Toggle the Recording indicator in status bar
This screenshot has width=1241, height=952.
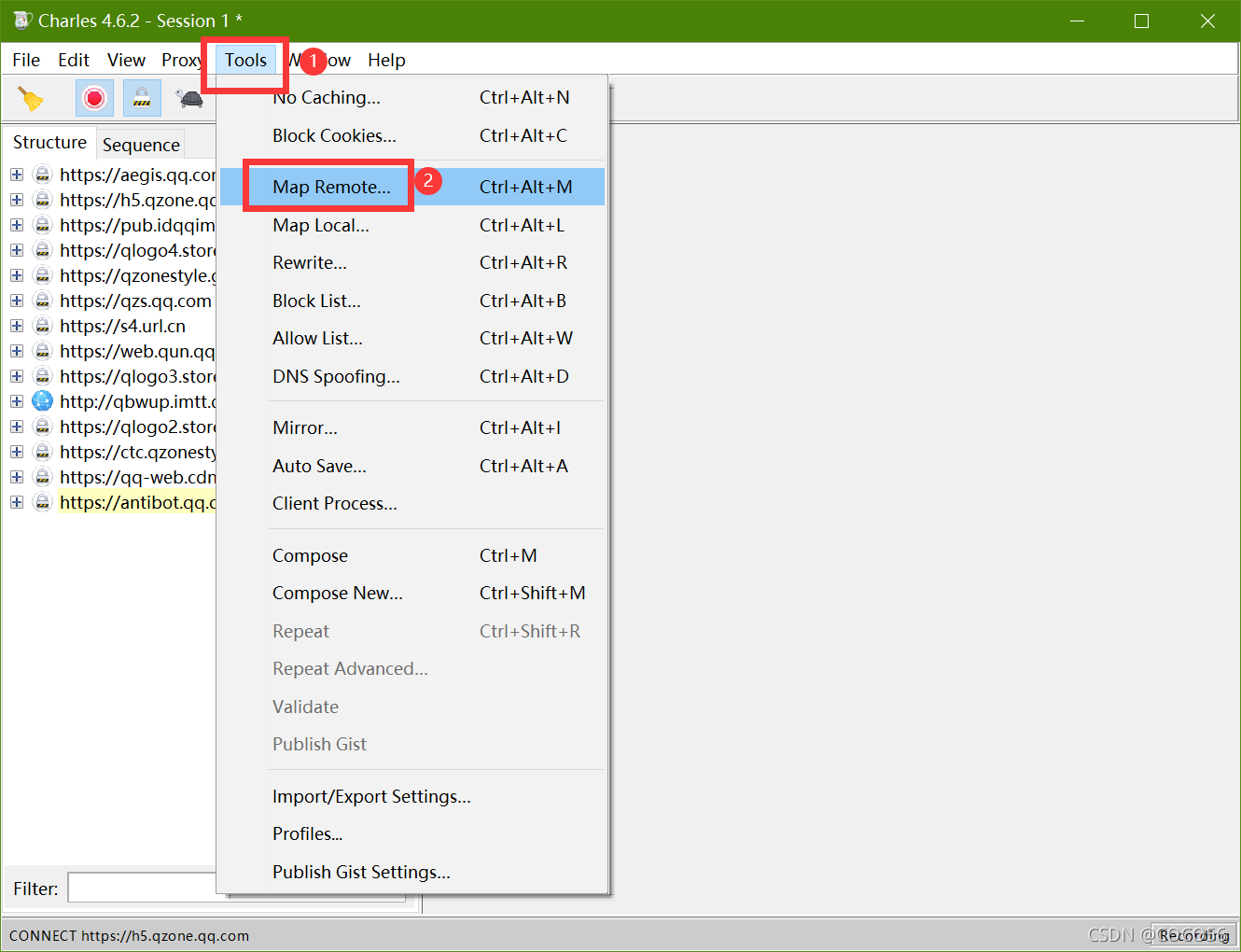coord(1196,935)
